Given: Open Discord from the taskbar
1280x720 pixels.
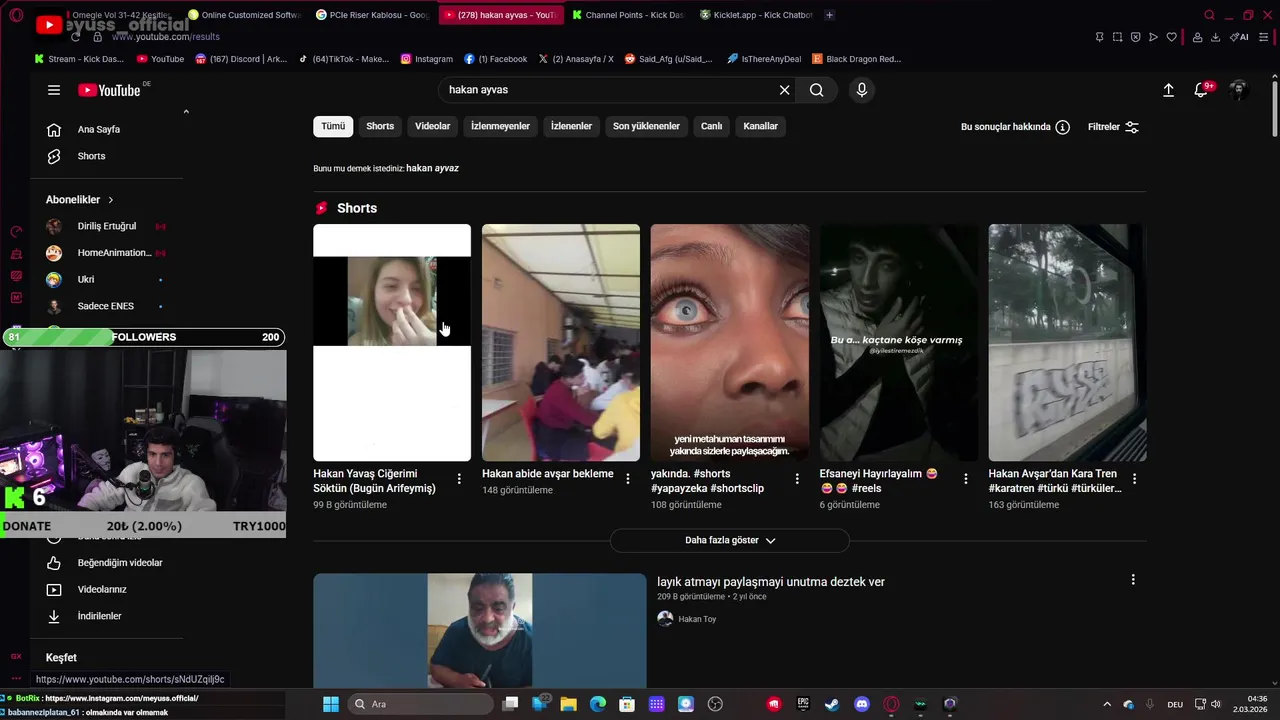Looking at the screenshot, I should [x=862, y=704].
